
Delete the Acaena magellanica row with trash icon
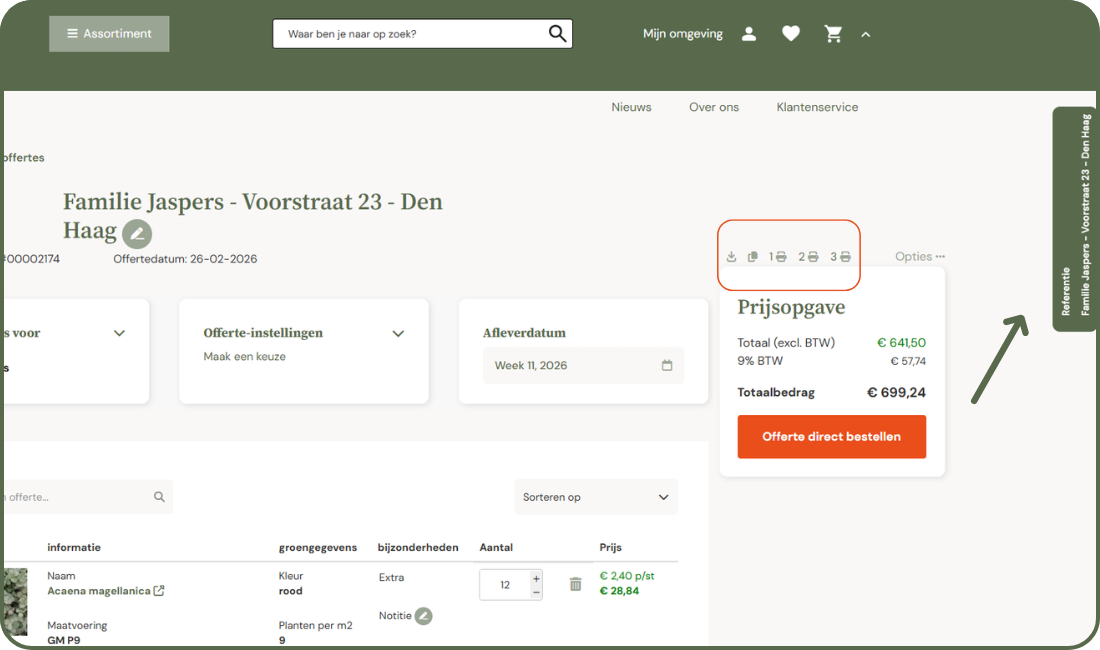[575, 584]
